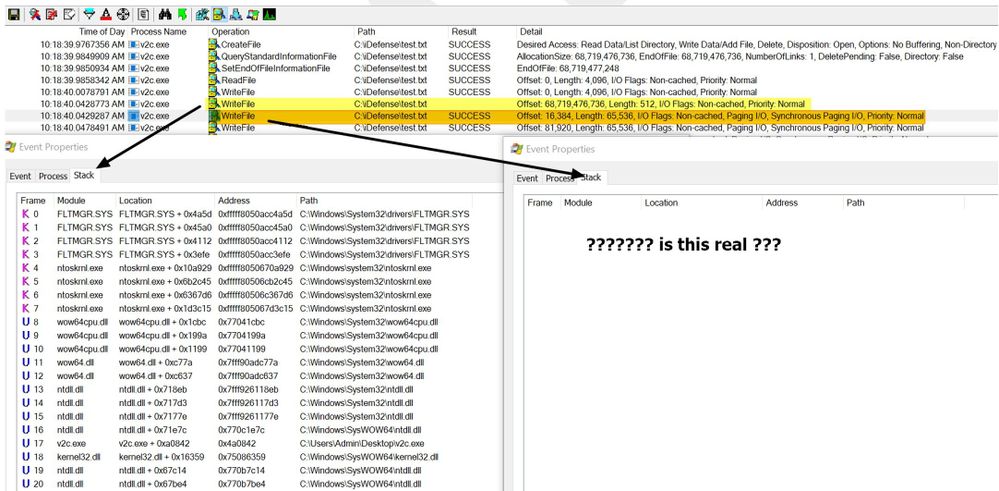999x491 pixels.
Task: Sort by the Time of Day column
Action: pyautogui.click(x=102, y=32)
